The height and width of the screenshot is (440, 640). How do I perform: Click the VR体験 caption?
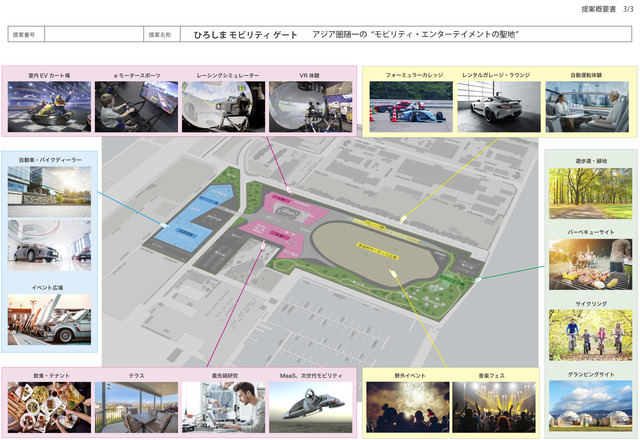coord(309,76)
